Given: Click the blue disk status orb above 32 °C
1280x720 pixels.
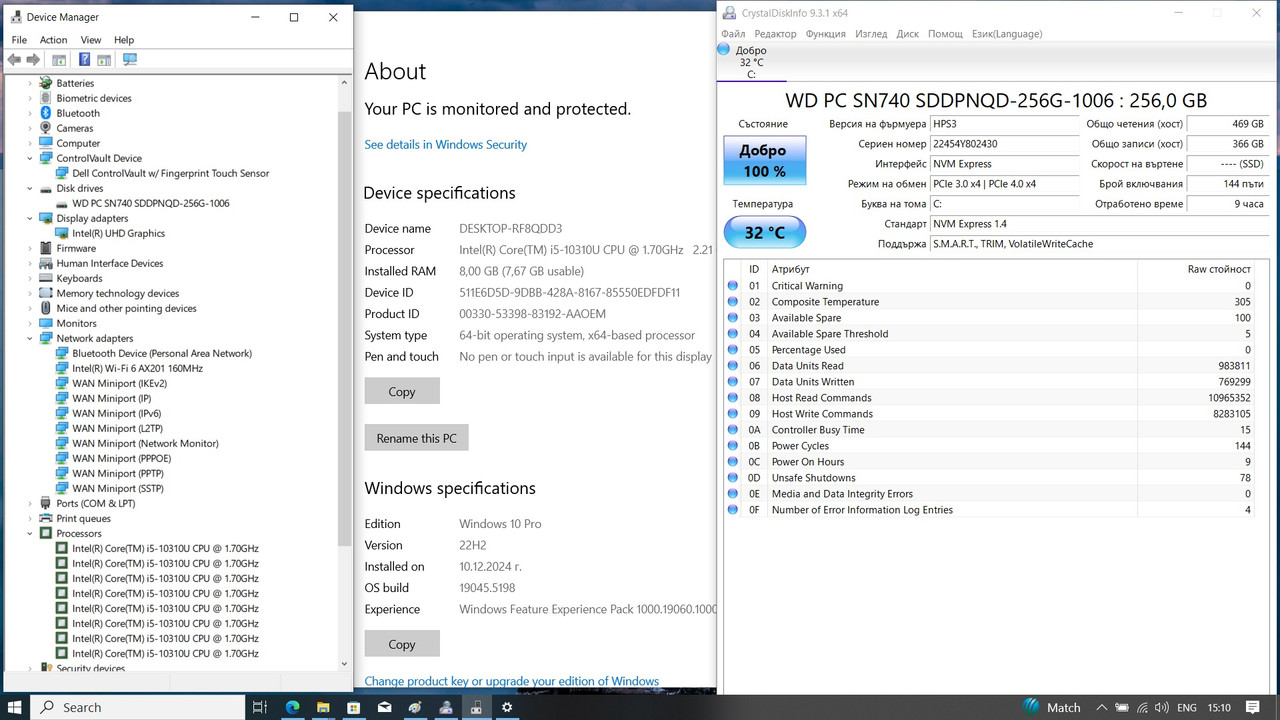Looking at the screenshot, I should point(724,50).
